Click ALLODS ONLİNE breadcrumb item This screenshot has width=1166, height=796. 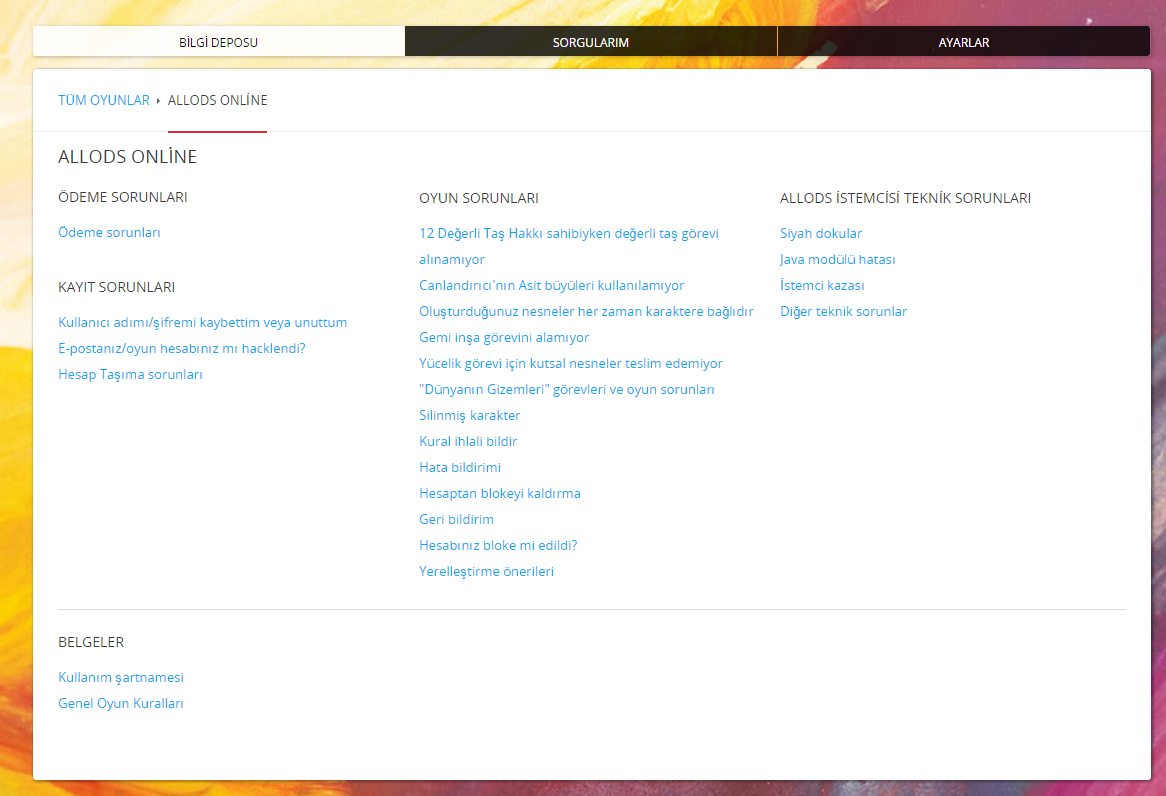point(217,100)
